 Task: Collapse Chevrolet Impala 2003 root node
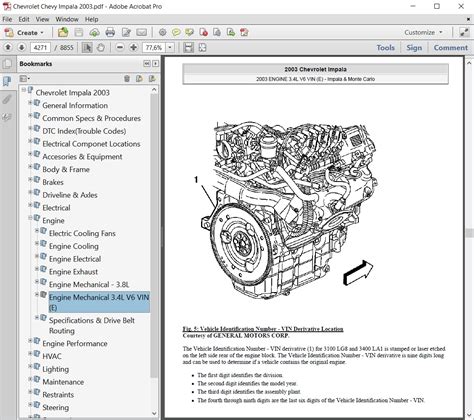pos(23,90)
